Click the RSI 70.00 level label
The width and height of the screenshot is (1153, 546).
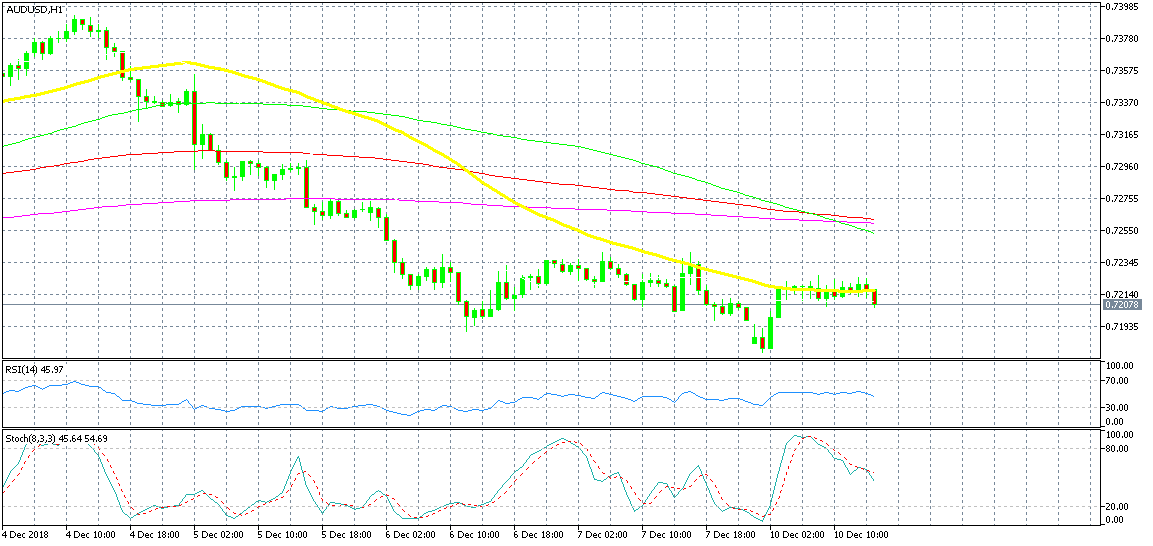pos(1115,381)
